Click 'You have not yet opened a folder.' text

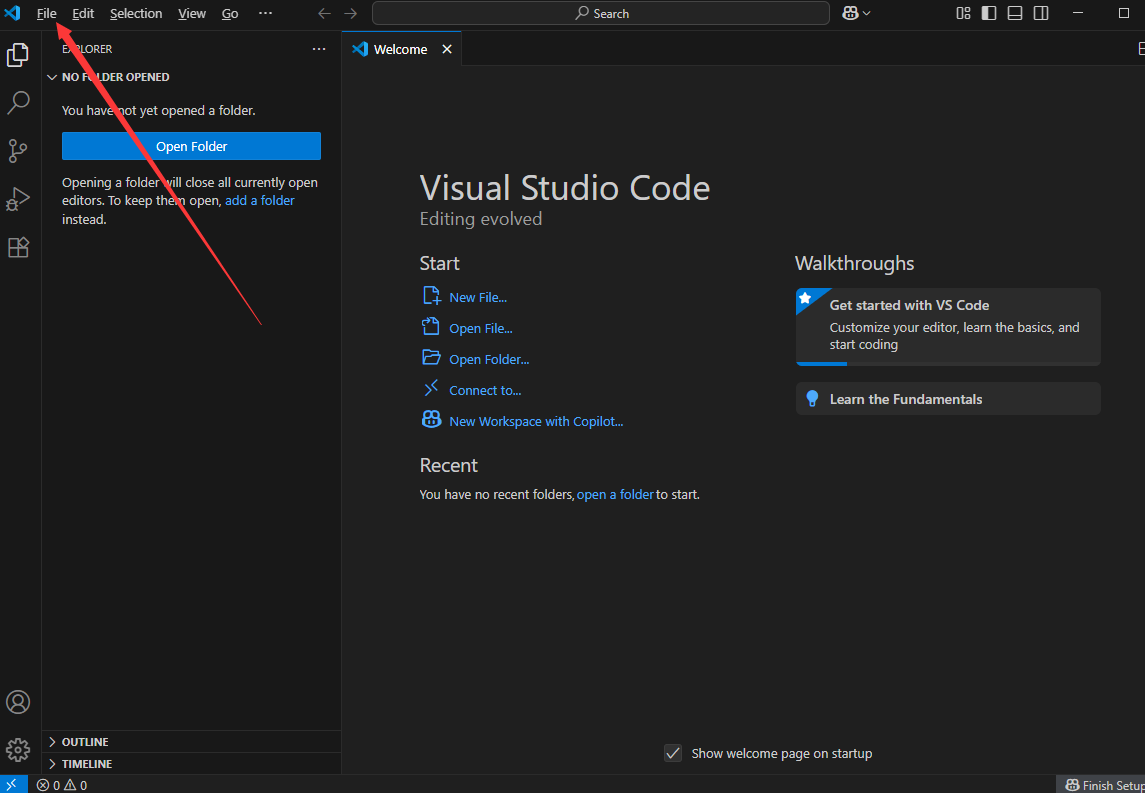pyautogui.click(x=158, y=111)
